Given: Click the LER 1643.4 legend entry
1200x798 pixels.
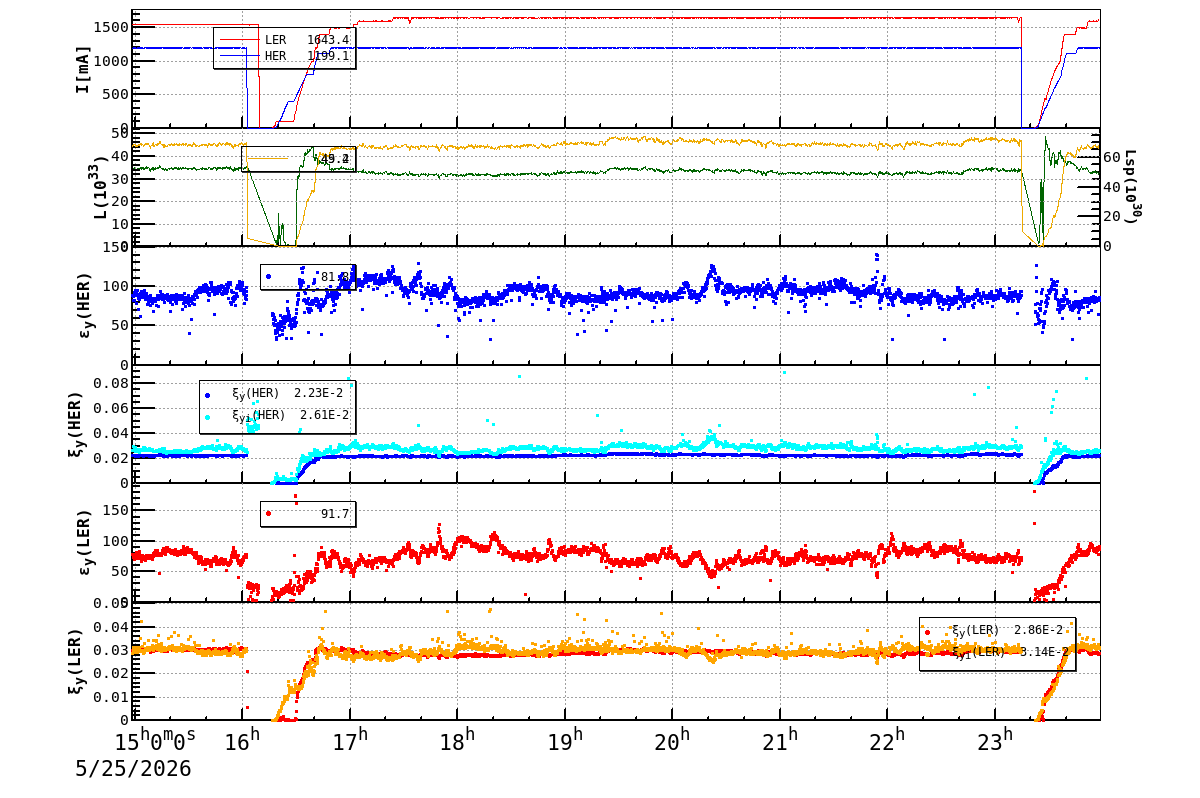Looking at the screenshot, I should (x=285, y=40).
